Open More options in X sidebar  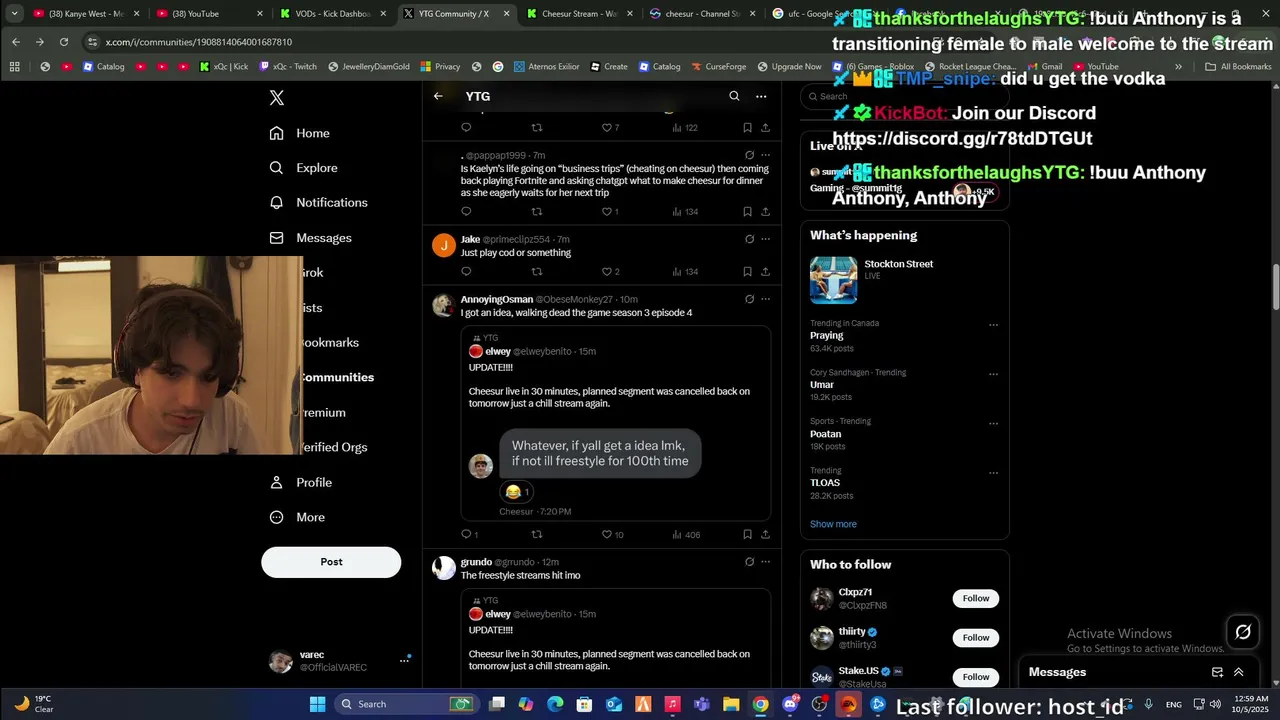(297, 517)
